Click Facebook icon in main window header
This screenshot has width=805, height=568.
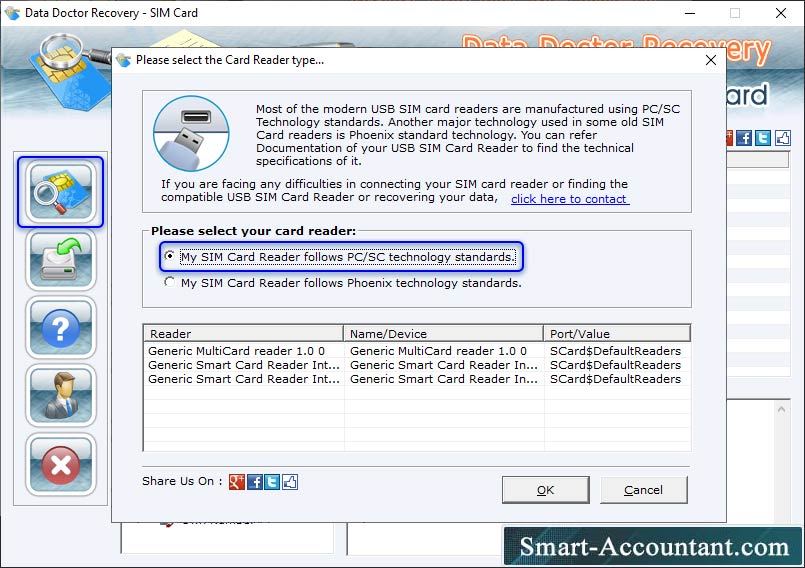pos(744,138)
